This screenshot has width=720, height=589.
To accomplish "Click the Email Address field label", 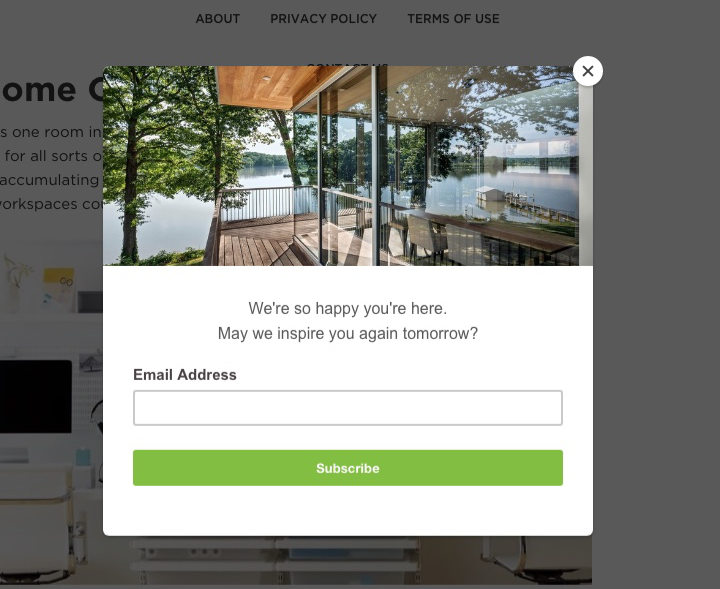I will [185, 375].
